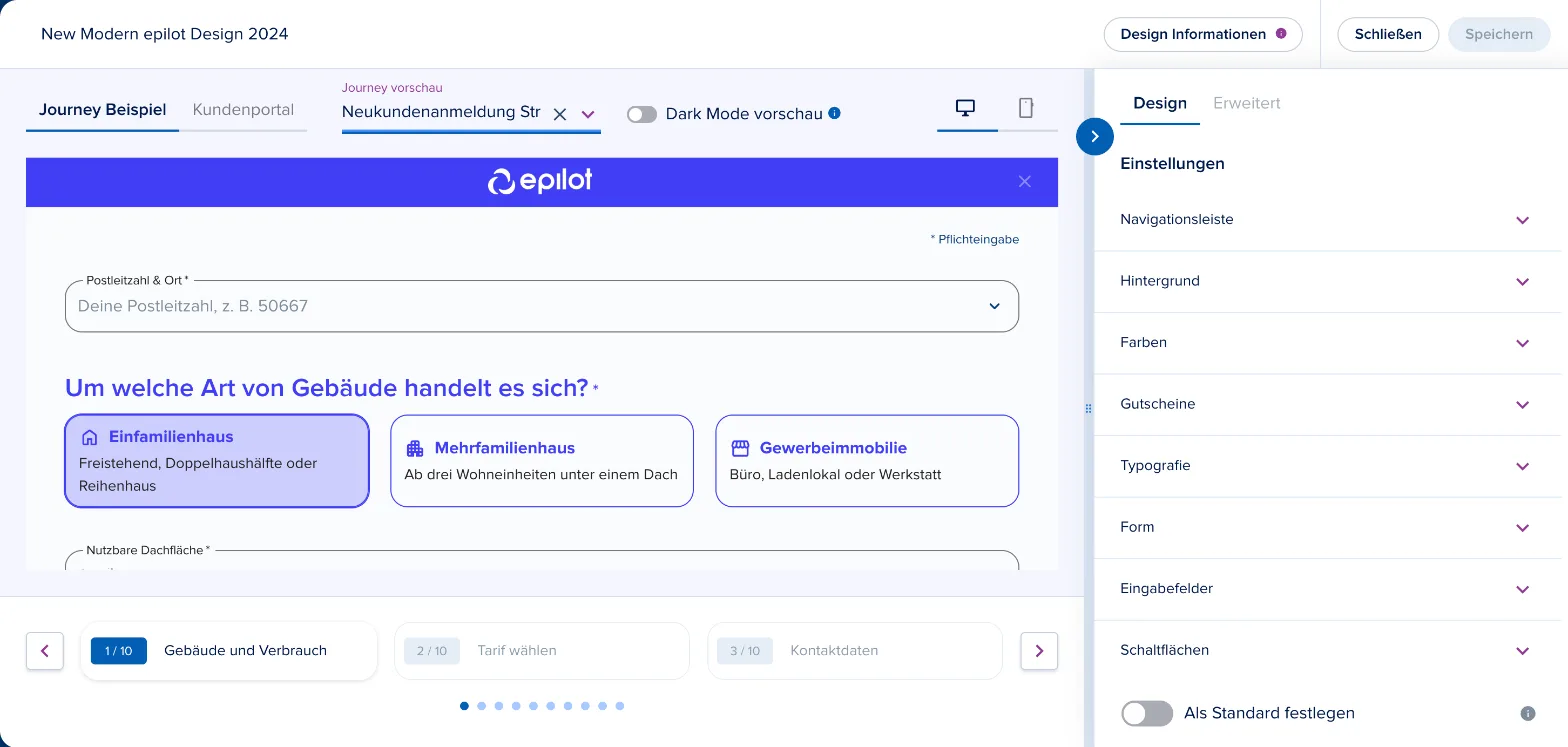The image size is (1568, 747).
Task: Expand the Farben settings section
Action: (1327, 343)
